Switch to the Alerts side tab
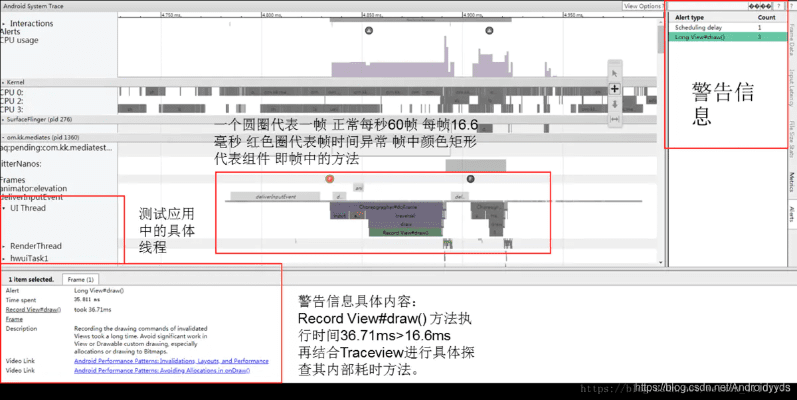 792,214
